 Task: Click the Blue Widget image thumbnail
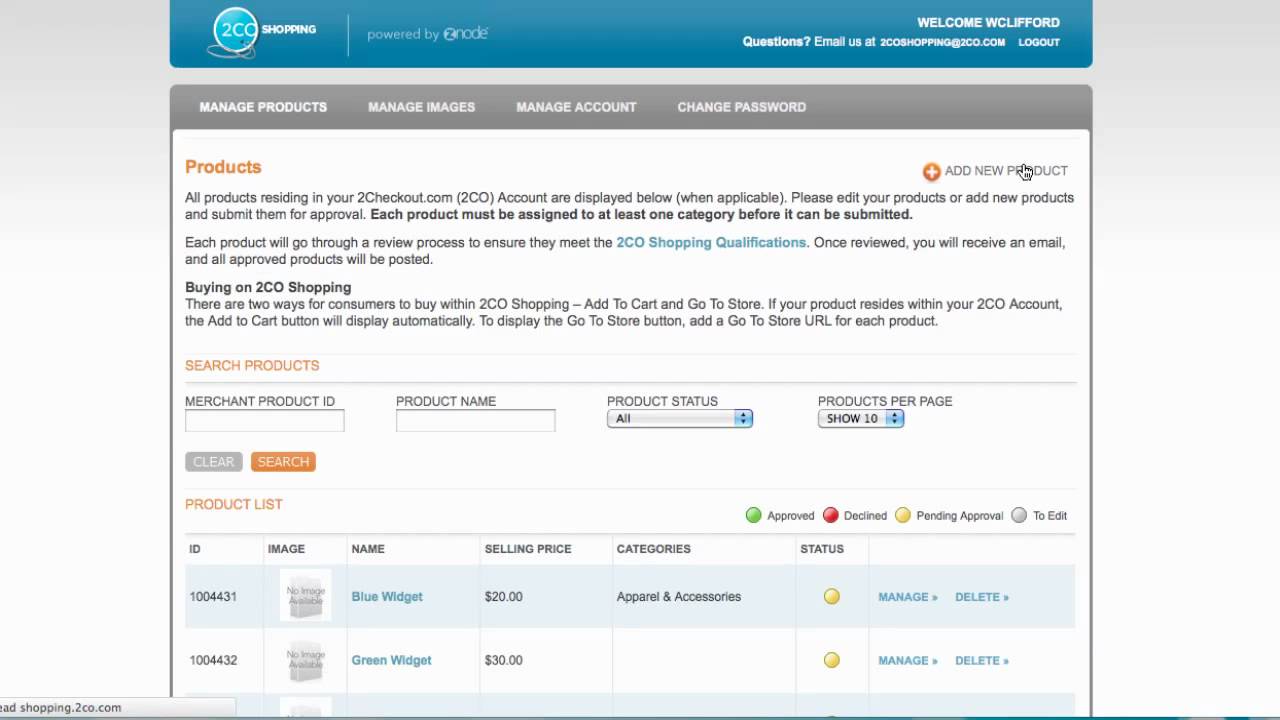pyautogui.click(x=305, y=596)
